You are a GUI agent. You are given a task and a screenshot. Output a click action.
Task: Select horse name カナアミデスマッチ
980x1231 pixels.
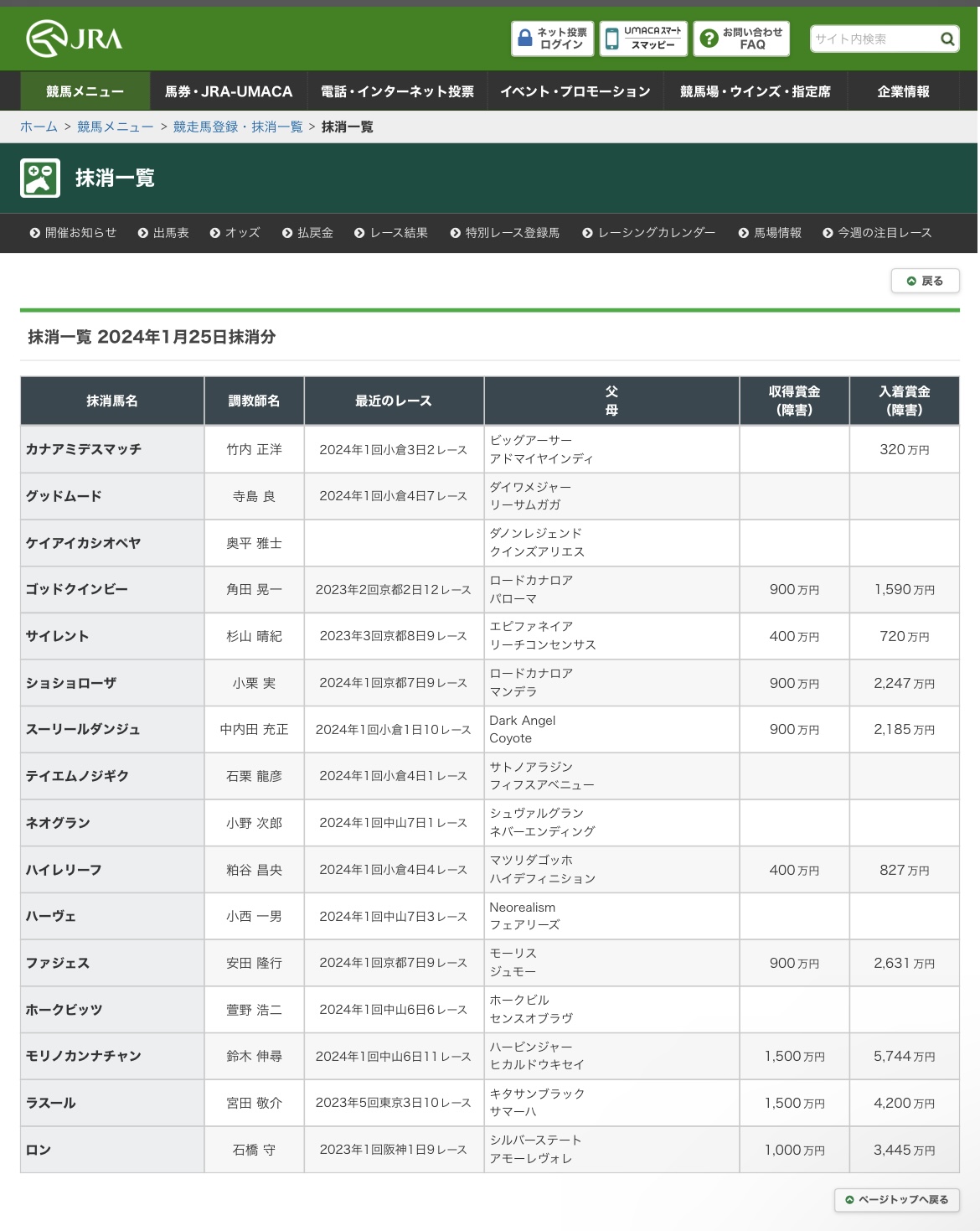click(x=84, y=449)
